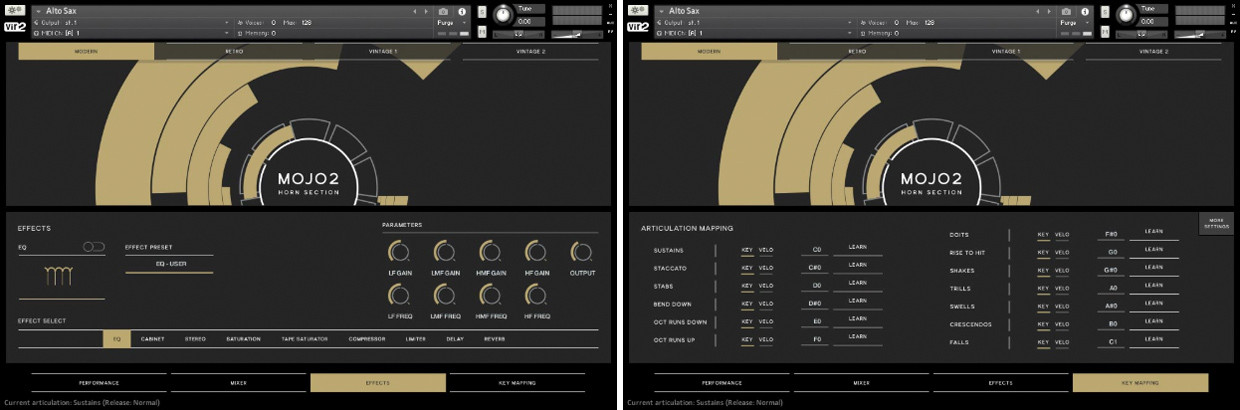Select RETRO tab in Effects-page panel
This screenshot has height=410, width=1240.
pos(234,51)
